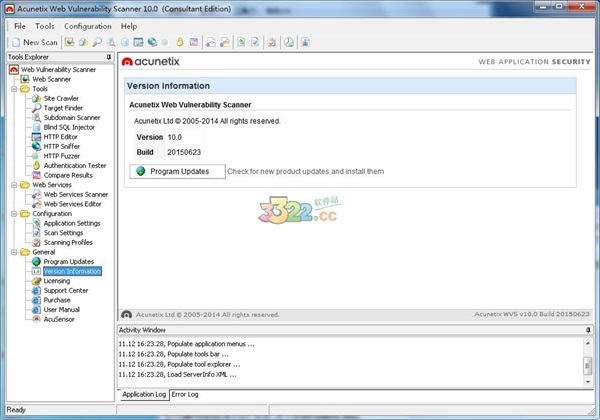Open Application Settings tree item
600x420 pixels.
(72, 223)
